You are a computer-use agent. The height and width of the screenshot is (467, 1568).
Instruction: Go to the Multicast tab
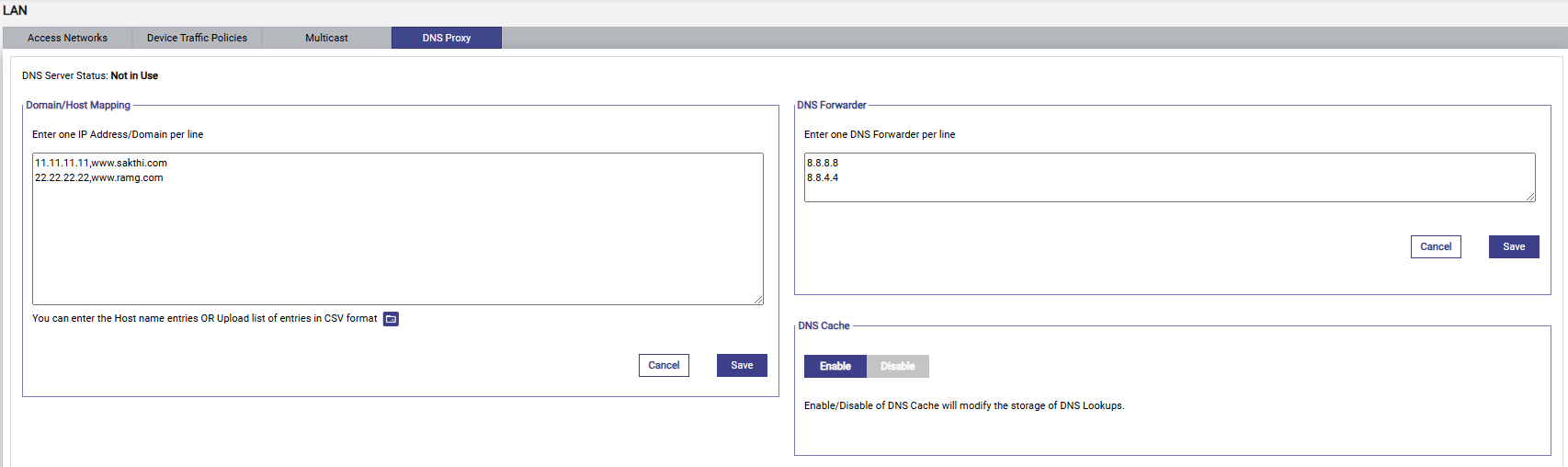[x=326, y=38]
